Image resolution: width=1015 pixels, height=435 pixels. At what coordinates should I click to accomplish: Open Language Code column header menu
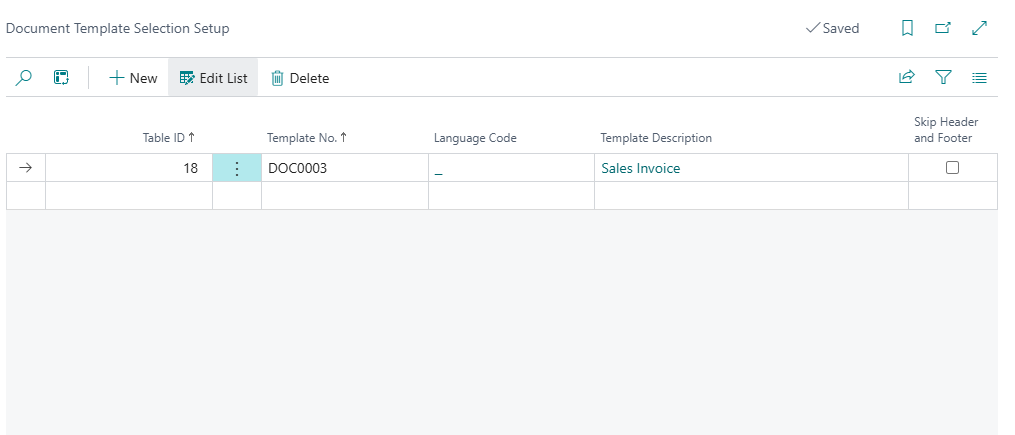pos(475,138)
